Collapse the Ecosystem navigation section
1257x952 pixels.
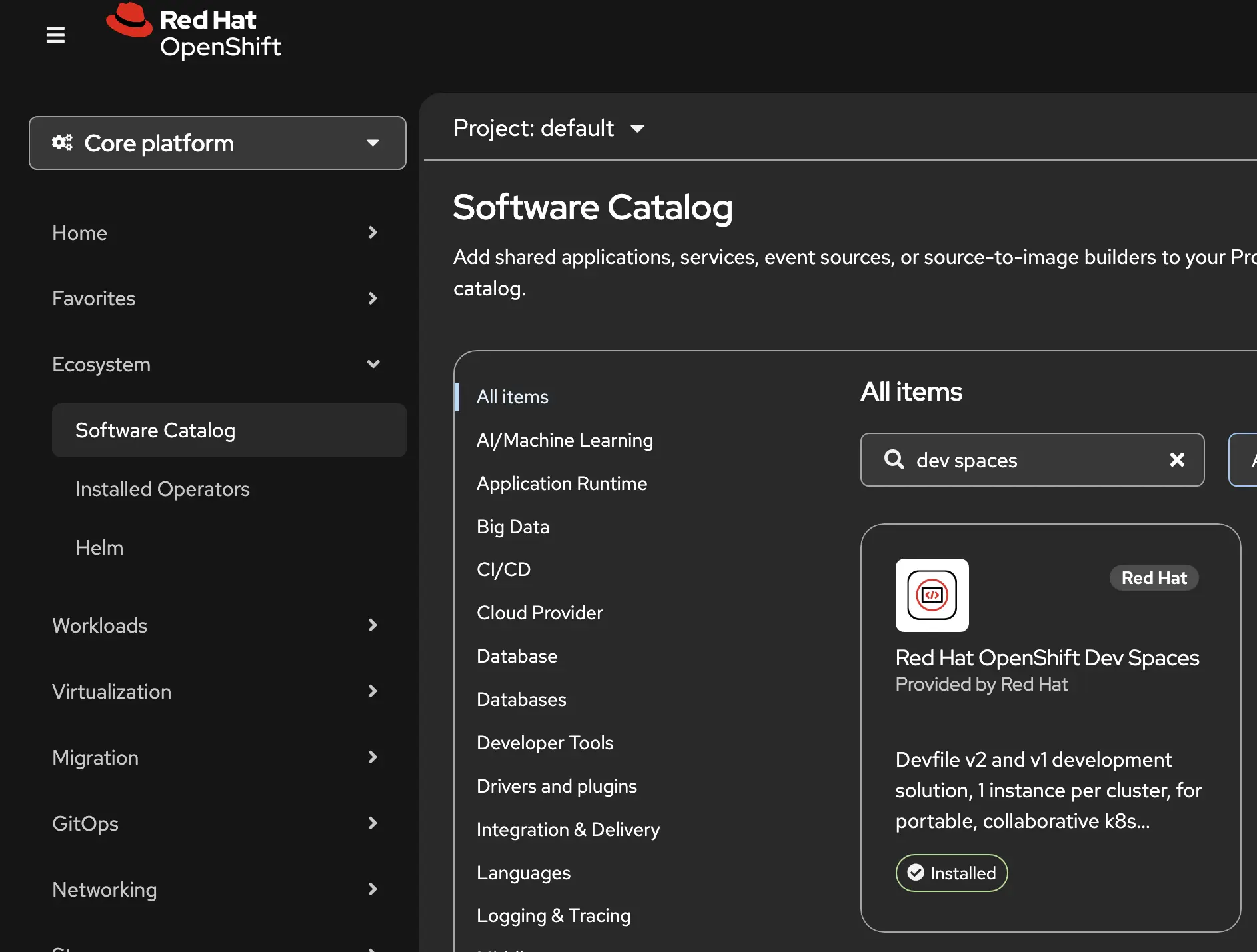pyautogui.click(x=216, y=364)
